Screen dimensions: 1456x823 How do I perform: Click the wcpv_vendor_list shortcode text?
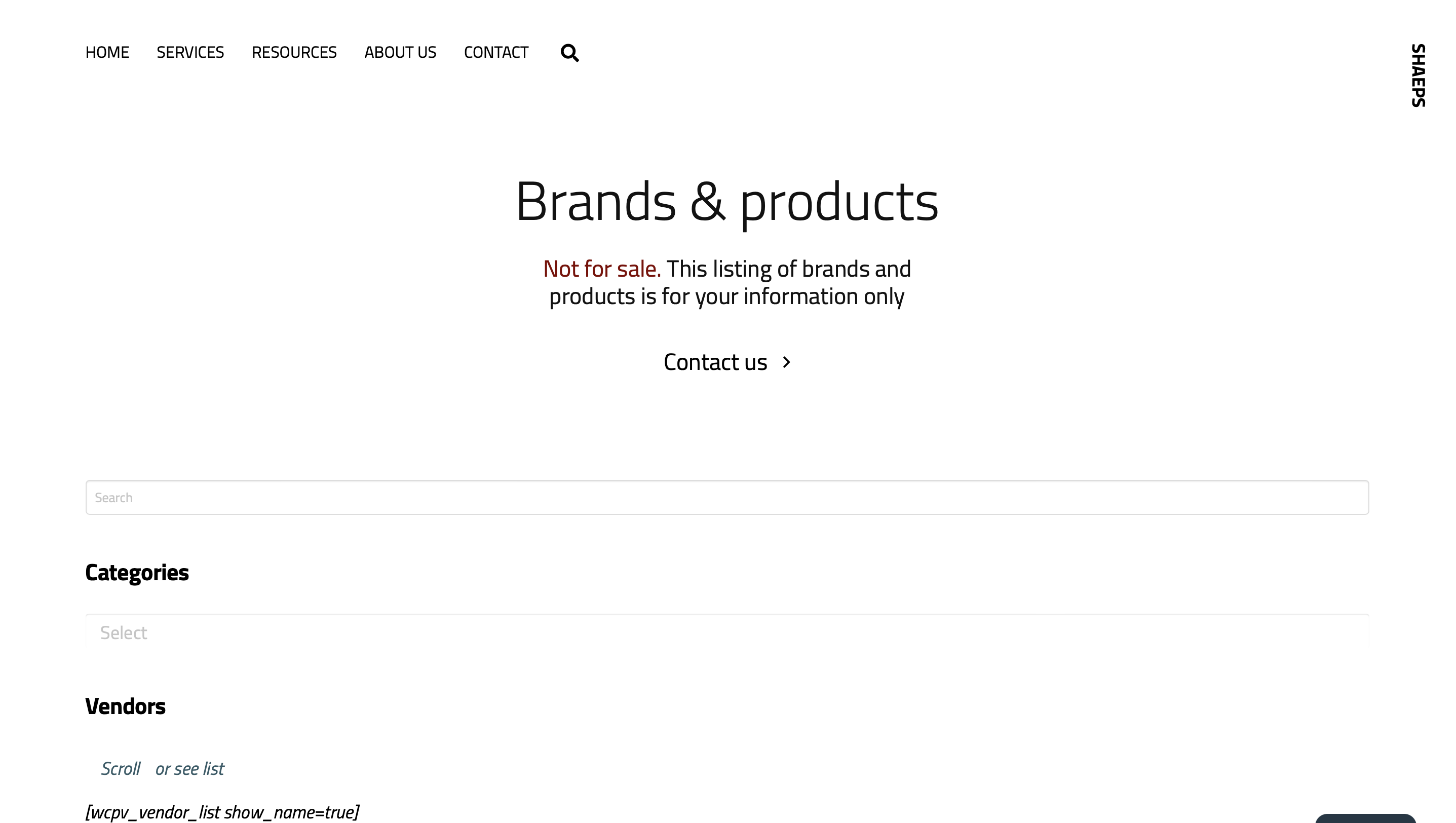click(x=221, y=812)
